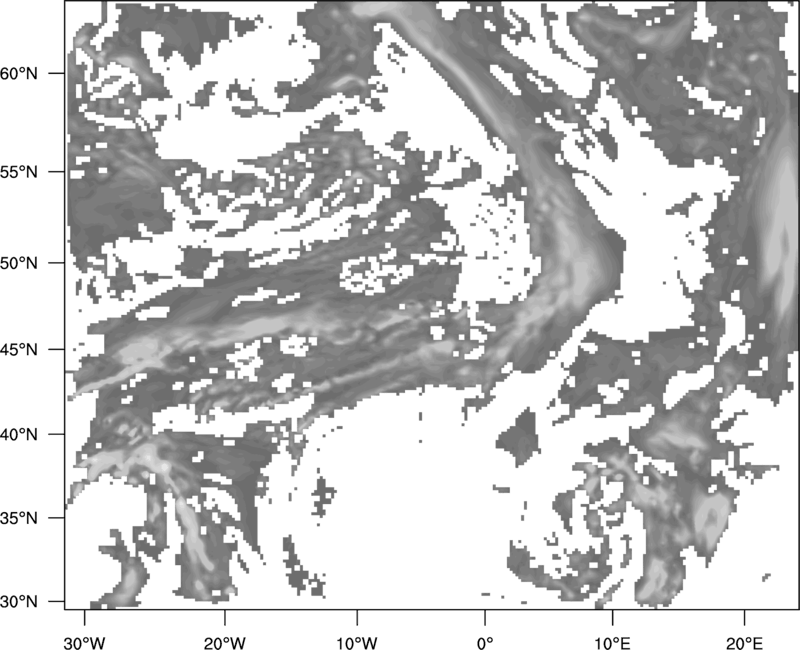The height and width of the screenshot is (650, 800).
Task: Click the 35°N latitude label
Action: click(19, 518)
